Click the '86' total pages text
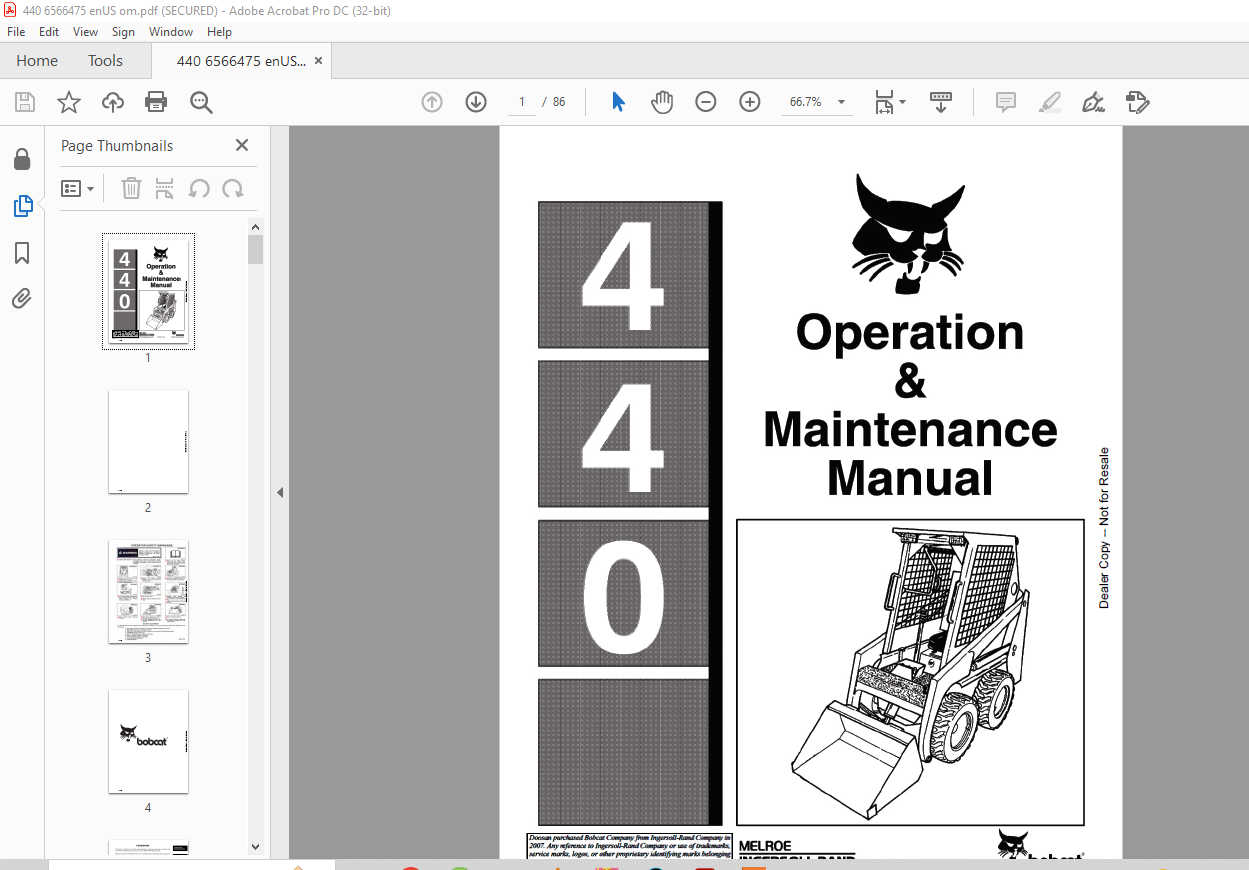 (x=559, y=102)
